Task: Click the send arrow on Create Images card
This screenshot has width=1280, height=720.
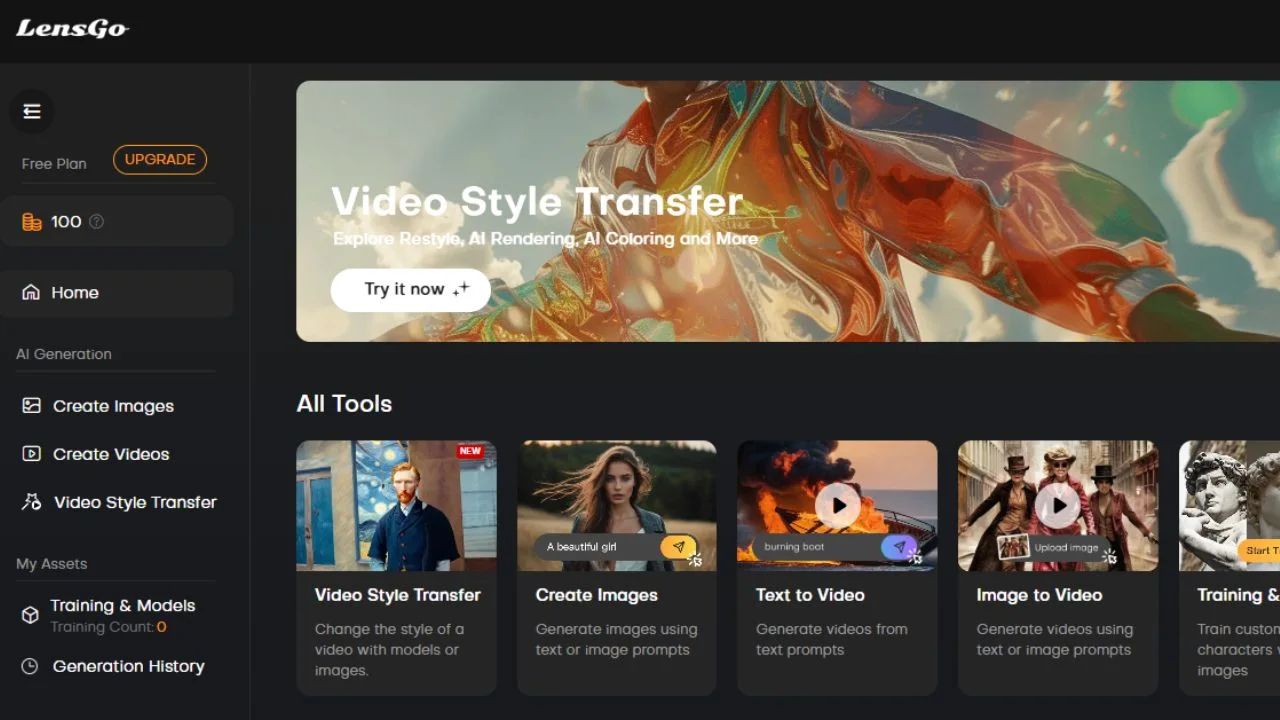Action: (x=678, y=547)
